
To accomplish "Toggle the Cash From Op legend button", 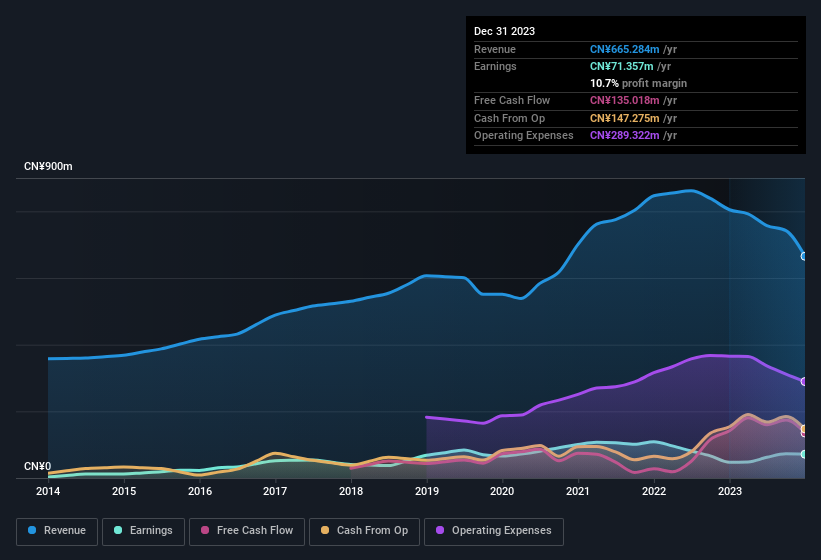I will (x=364, y=531).
